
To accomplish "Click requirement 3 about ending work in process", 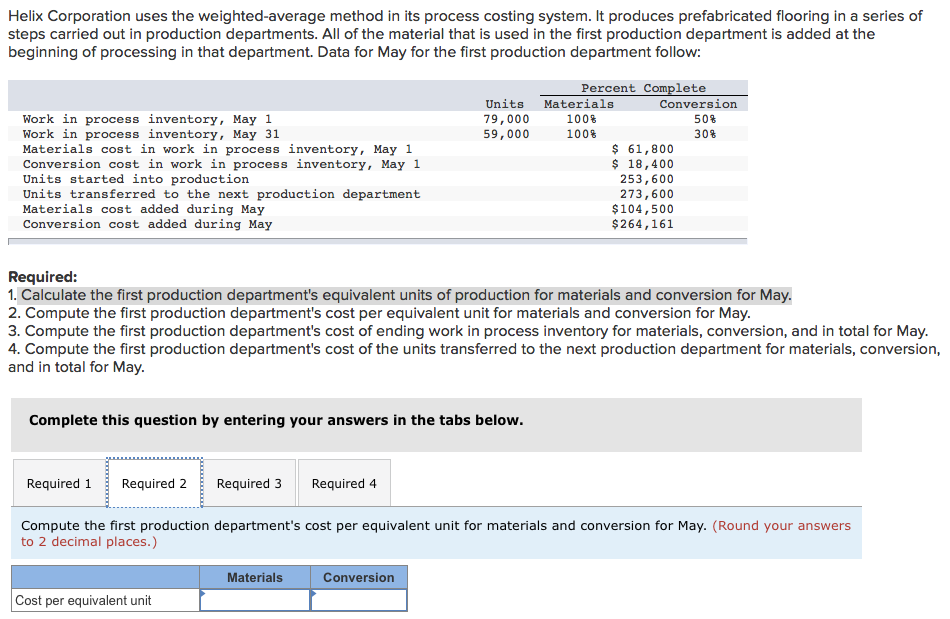I will pyautogui.click(x=468, y=331).
